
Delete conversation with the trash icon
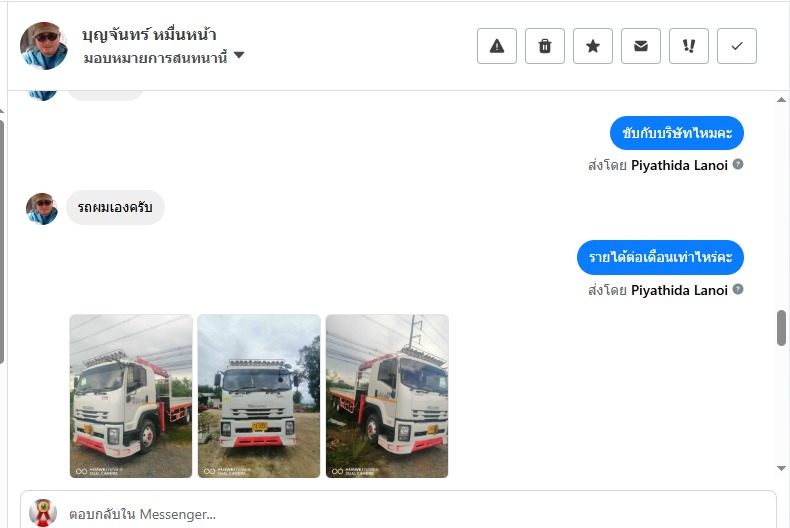click(545, 46)
